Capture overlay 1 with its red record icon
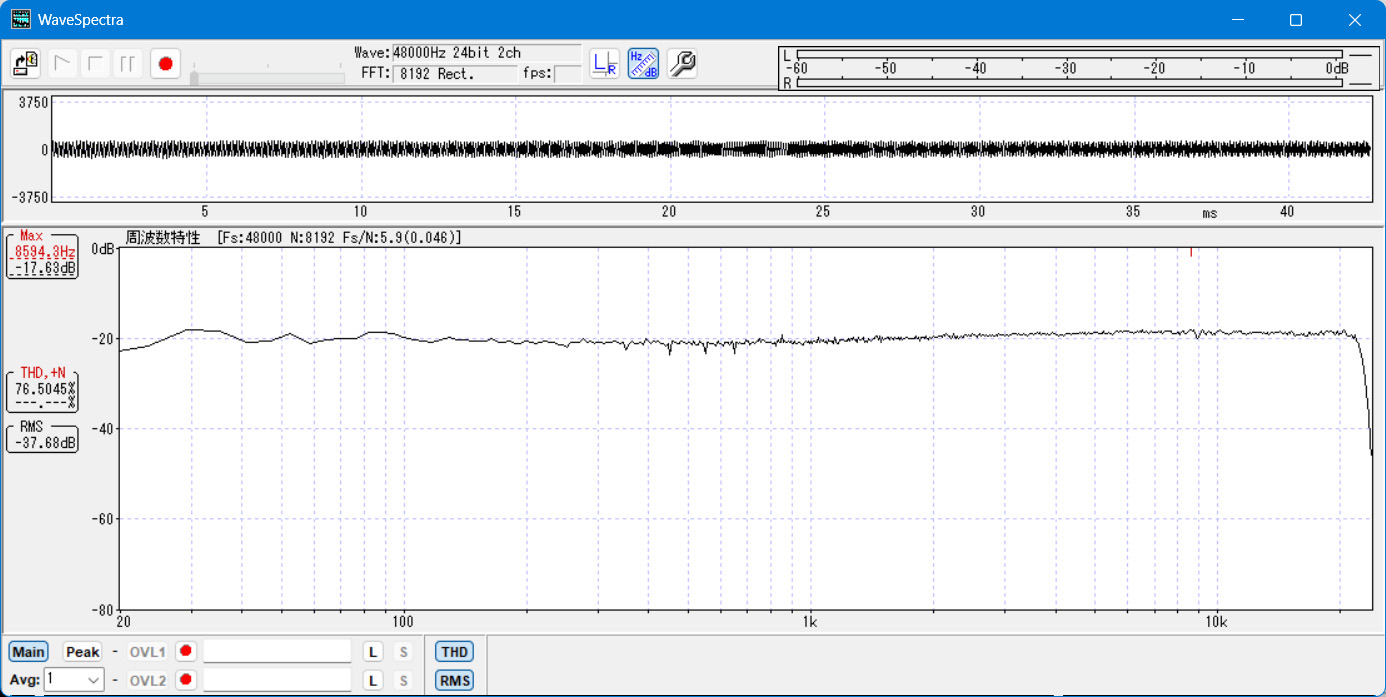The image size is (1386, 697). [185, 652]
